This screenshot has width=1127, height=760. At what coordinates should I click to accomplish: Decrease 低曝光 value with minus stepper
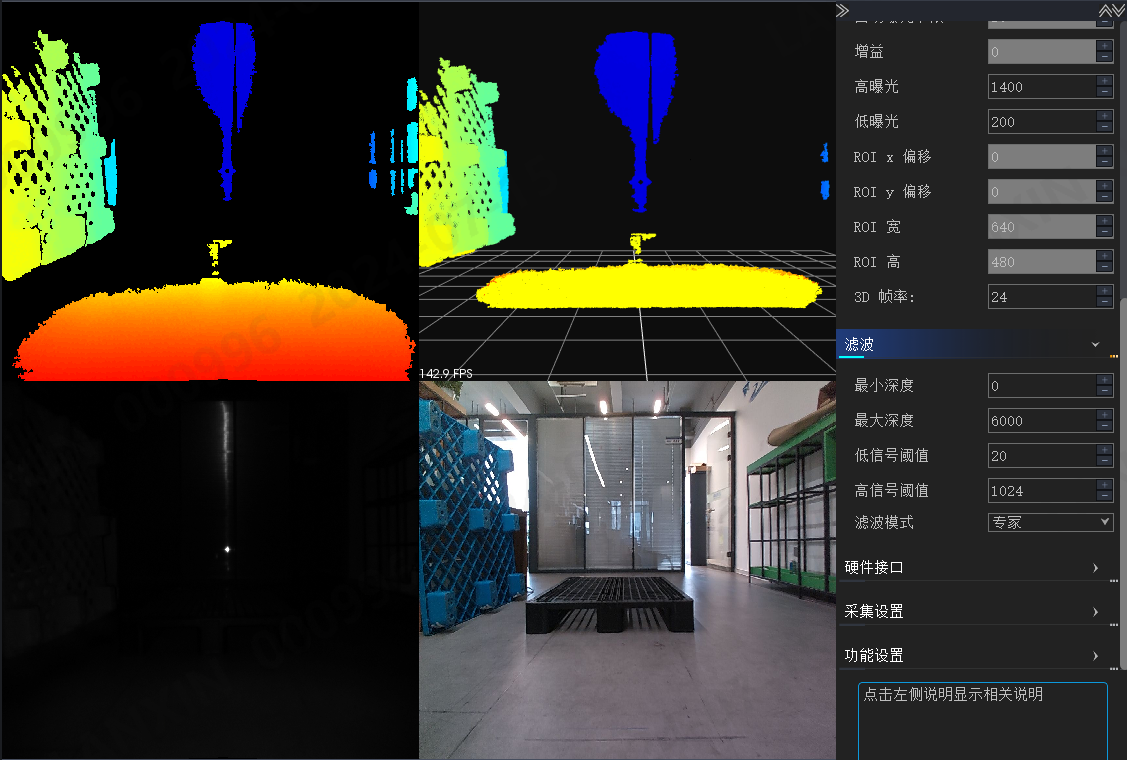[1105, 127]
